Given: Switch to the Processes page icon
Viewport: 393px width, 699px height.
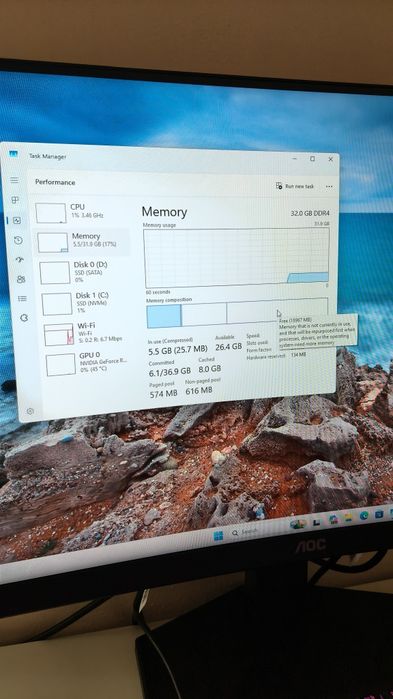Looking at the screenshot, I should pos(15,200).
